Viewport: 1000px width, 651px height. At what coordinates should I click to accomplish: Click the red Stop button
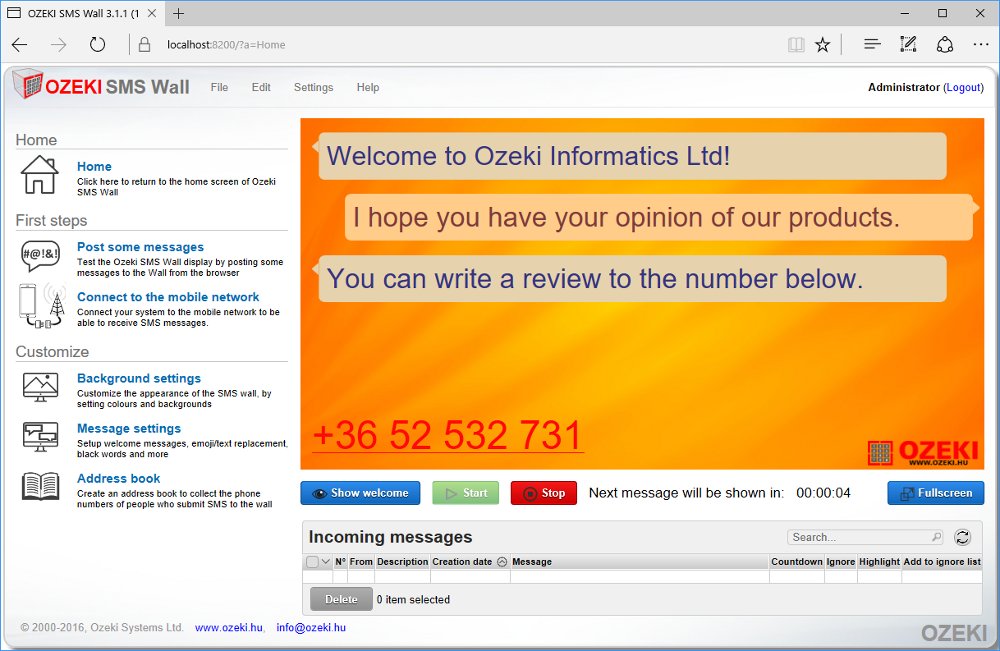point(544,493)
